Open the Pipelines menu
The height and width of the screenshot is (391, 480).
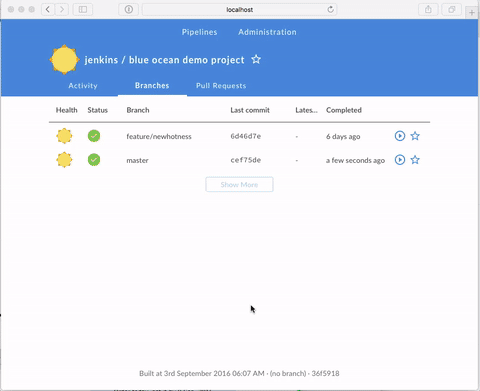[199, 32]
